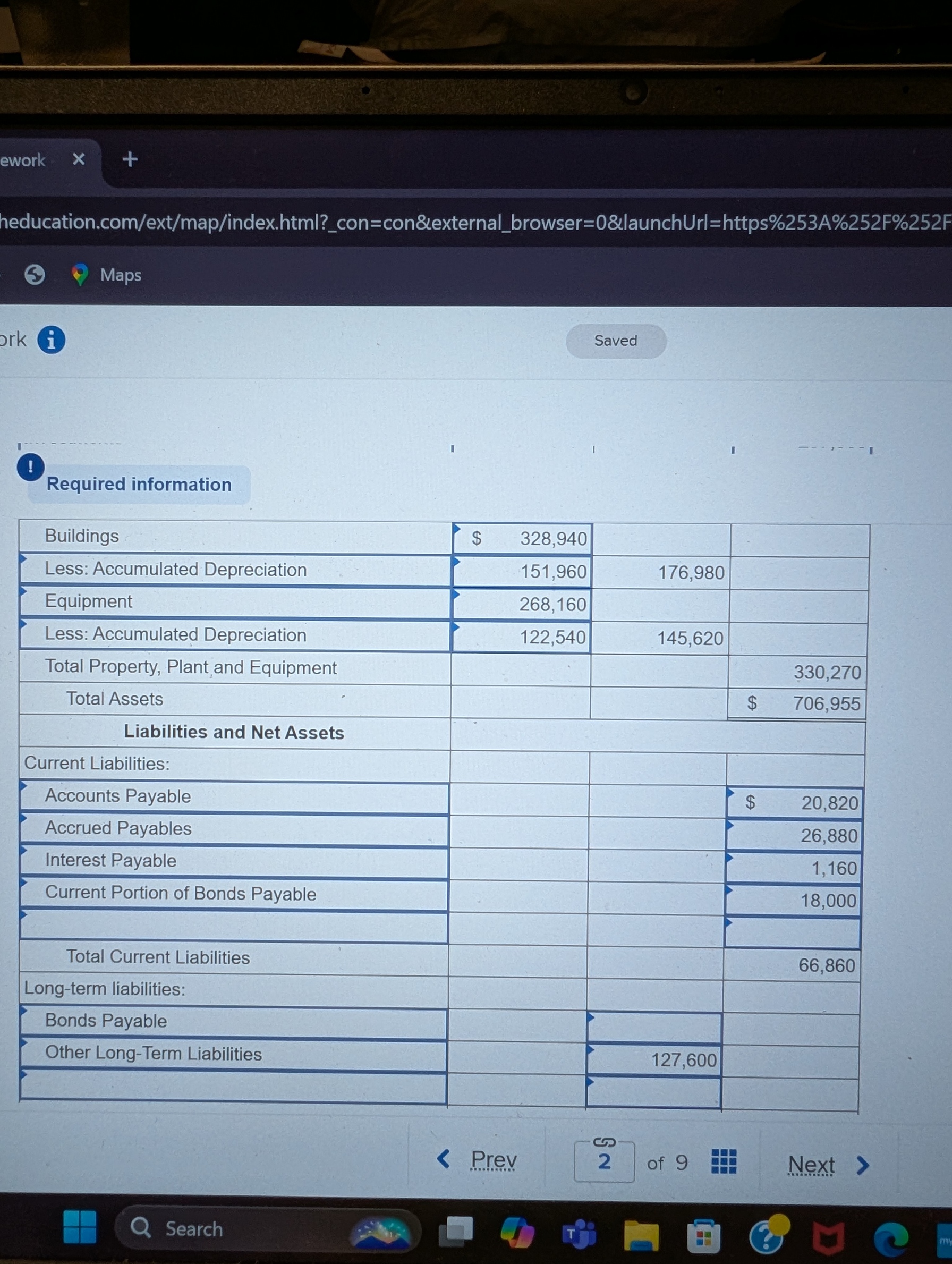Viewport: 952px width, 1264px height.
Task: Open File Explorer from the taskbar
Action: (x=642, y=1235)
